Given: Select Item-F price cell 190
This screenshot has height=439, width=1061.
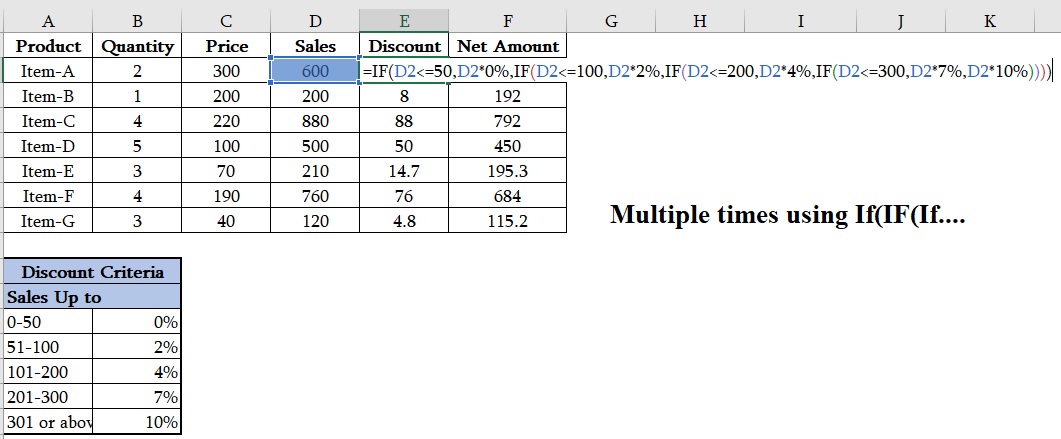Looking at the screenshot, I should pyautogui.click(x=226, y=196).
